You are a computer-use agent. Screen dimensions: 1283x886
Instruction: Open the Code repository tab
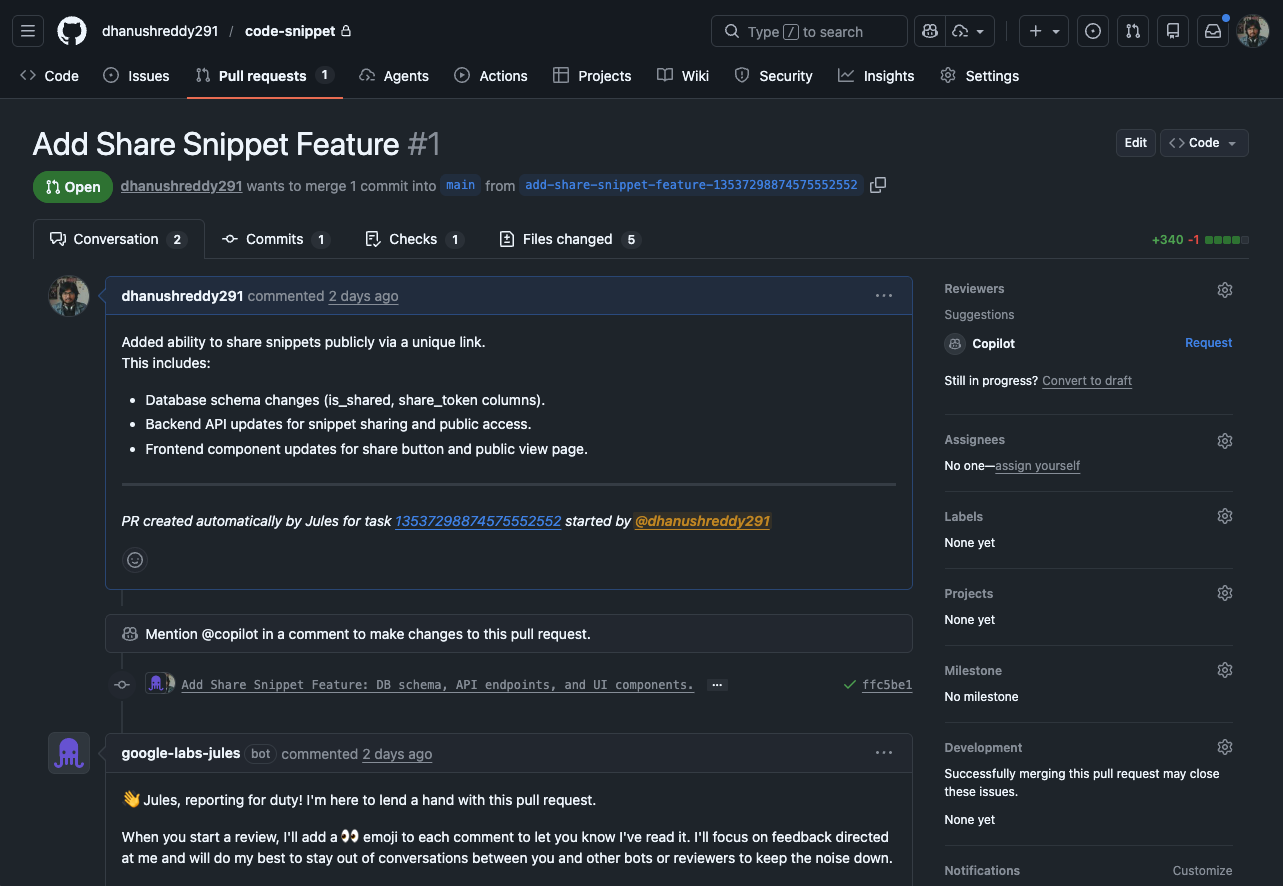point(49,76)
